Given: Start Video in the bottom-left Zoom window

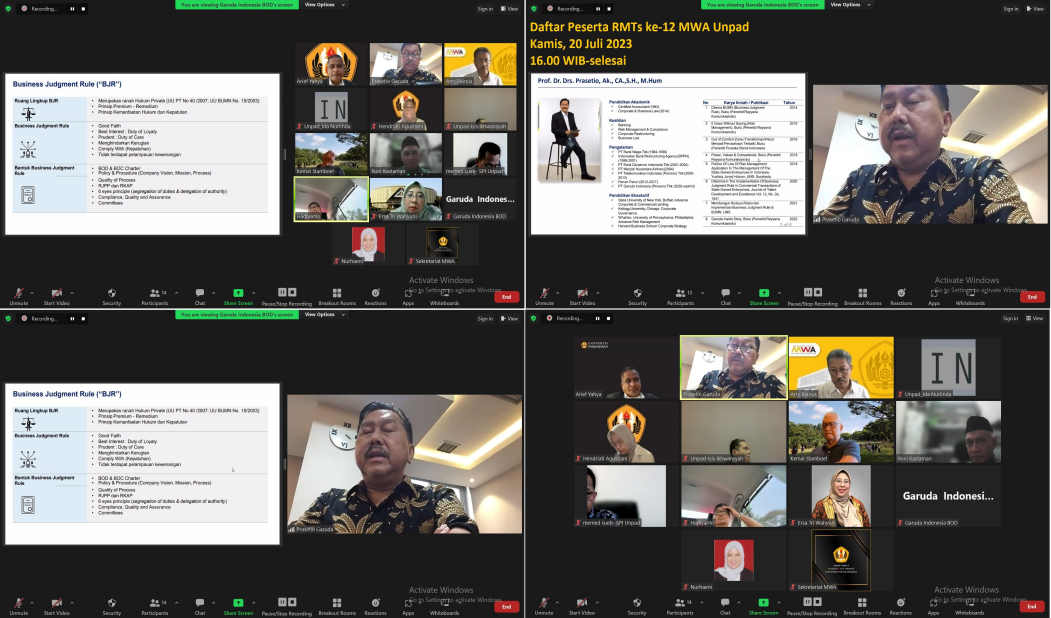Looking at the screenshot, I should pyautogui.click(x=56, y=606).
